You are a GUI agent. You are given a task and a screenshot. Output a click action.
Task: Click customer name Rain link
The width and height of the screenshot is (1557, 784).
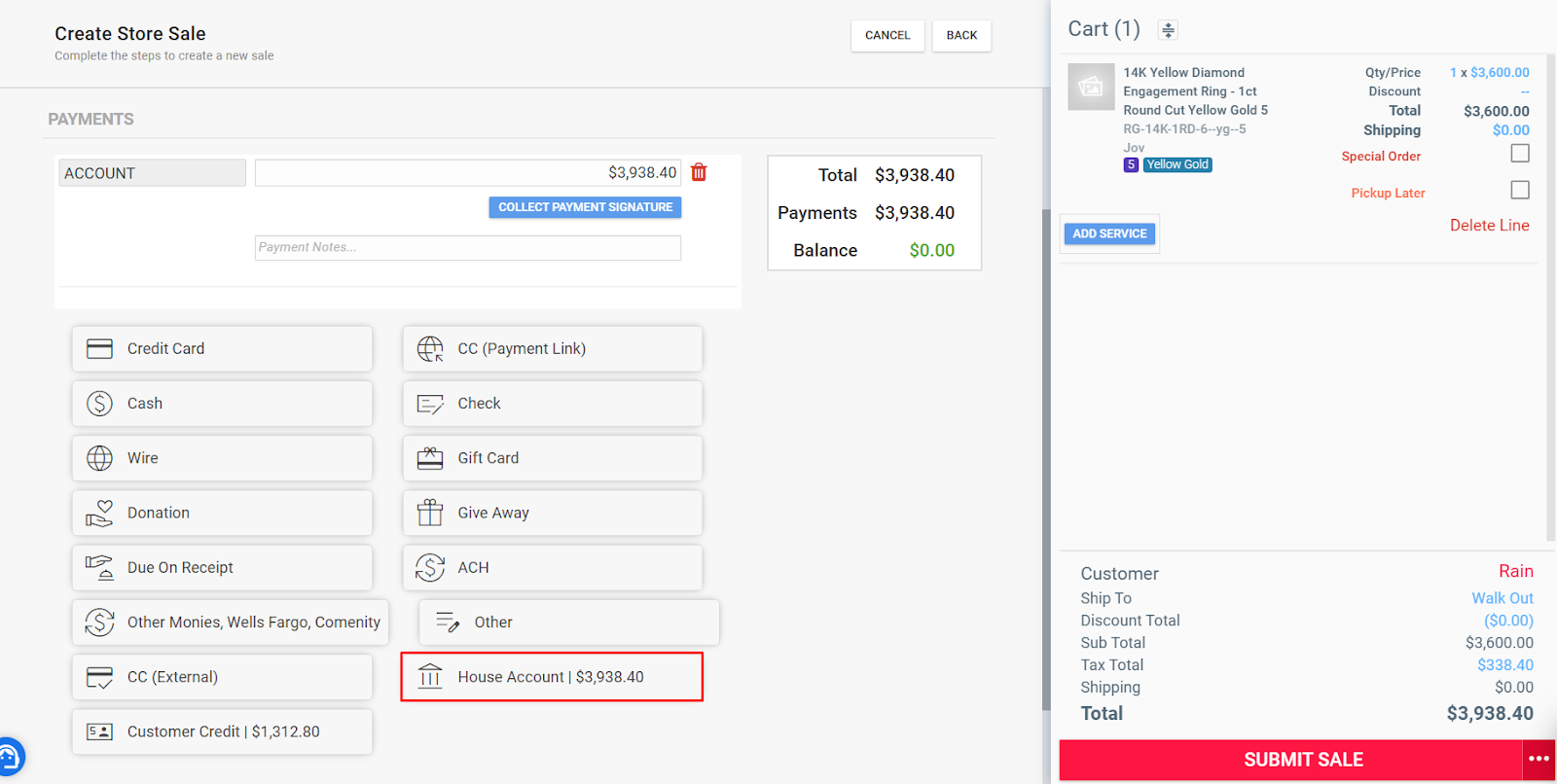[x=1515, y=571]
